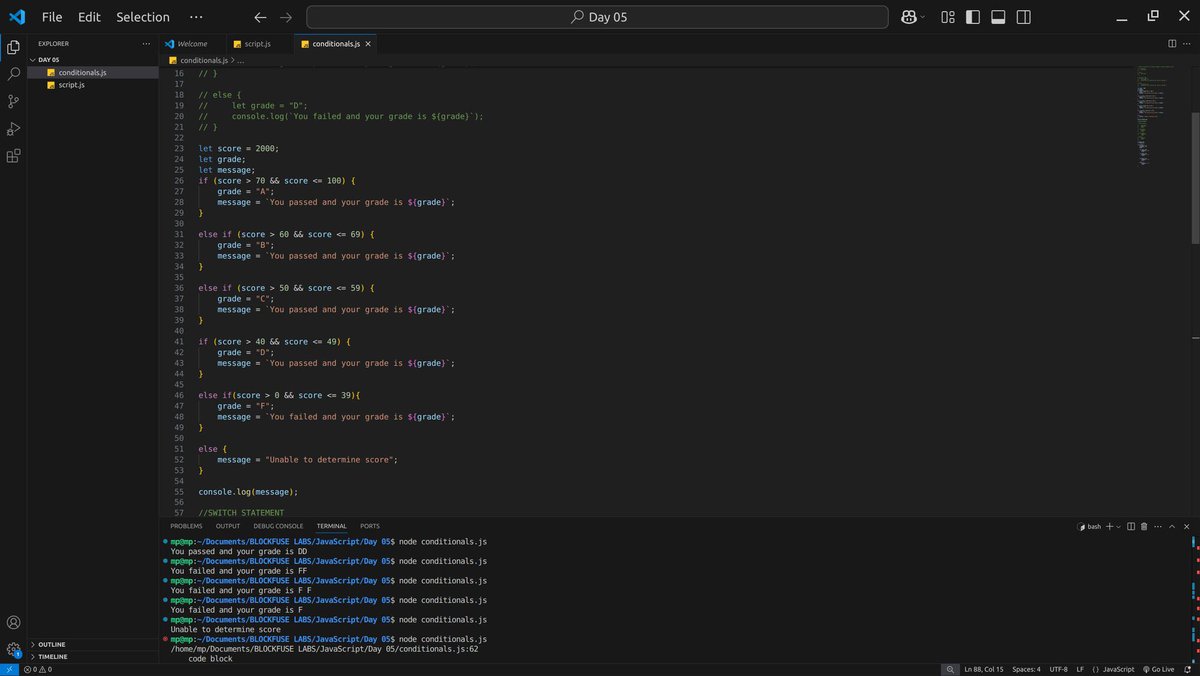Open the title bar more menus ellipsis
Image resolution: width=1200 pixels, height=676 pixels.
tap(196, 17)
